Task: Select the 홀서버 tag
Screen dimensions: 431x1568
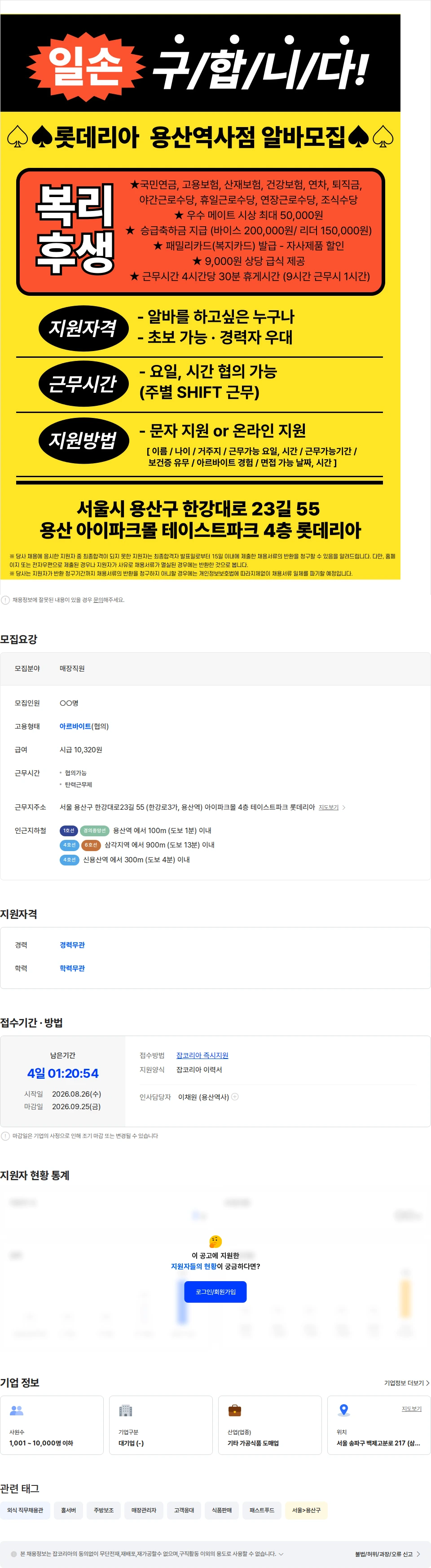Action: pos(69,1510)
